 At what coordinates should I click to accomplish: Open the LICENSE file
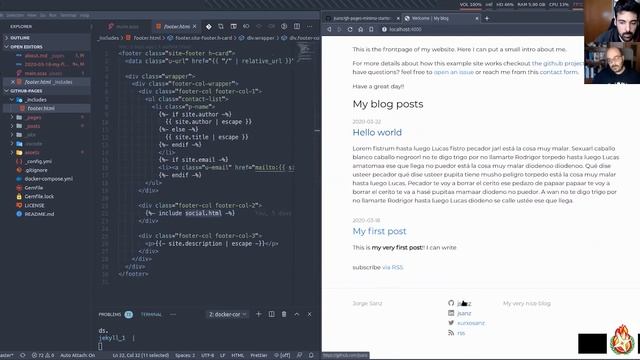34,205
